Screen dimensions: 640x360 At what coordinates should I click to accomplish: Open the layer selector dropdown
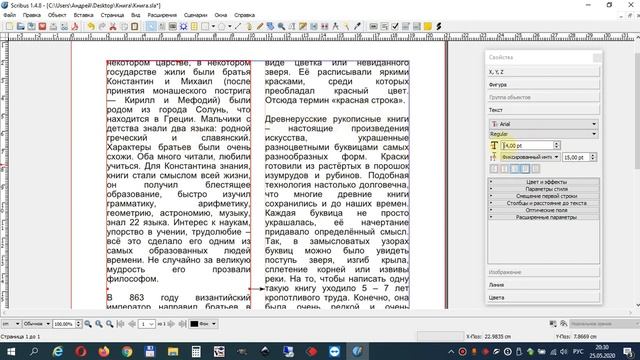pos(203,324)
